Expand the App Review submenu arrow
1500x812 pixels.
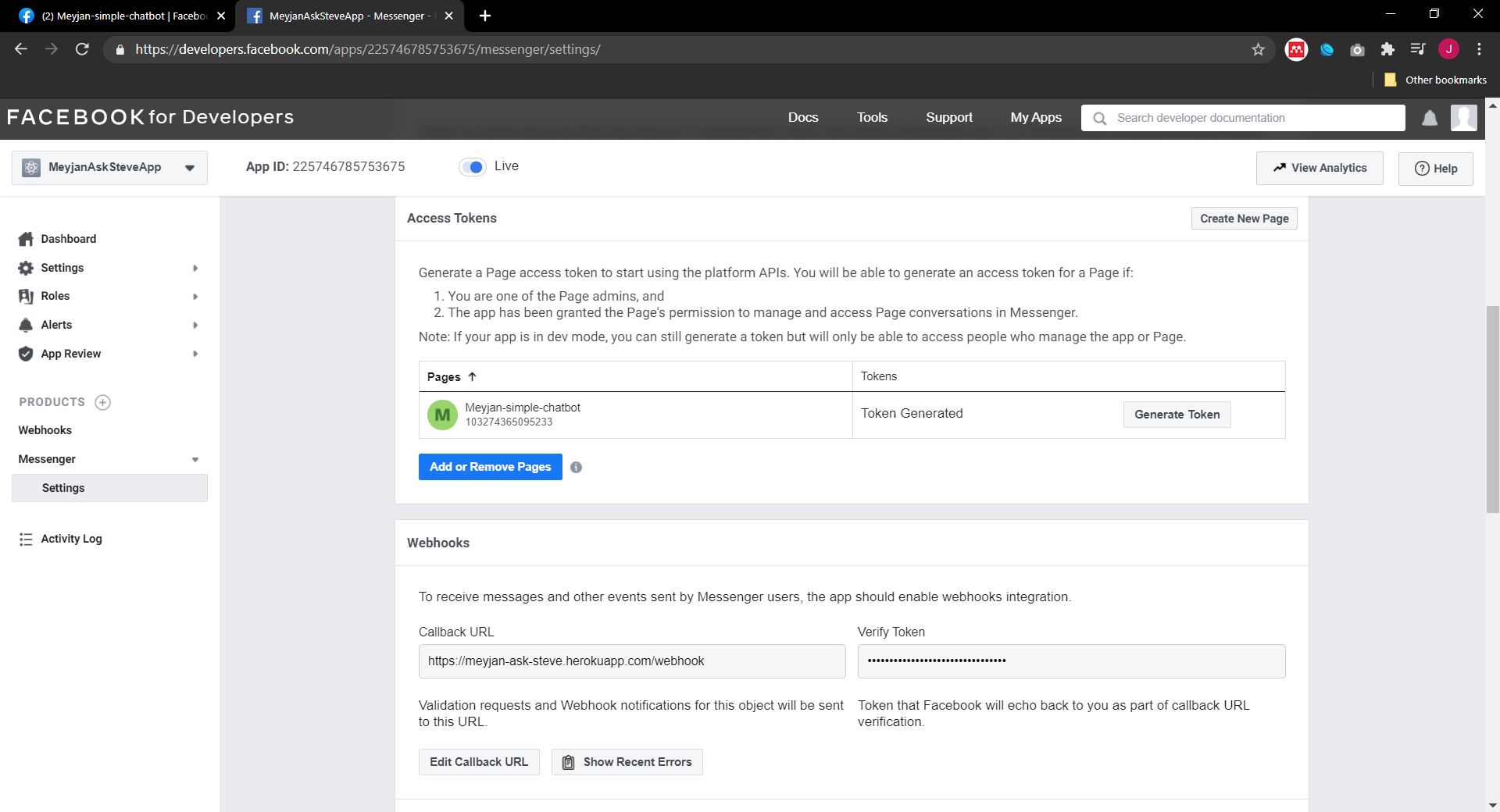point(195,354)
